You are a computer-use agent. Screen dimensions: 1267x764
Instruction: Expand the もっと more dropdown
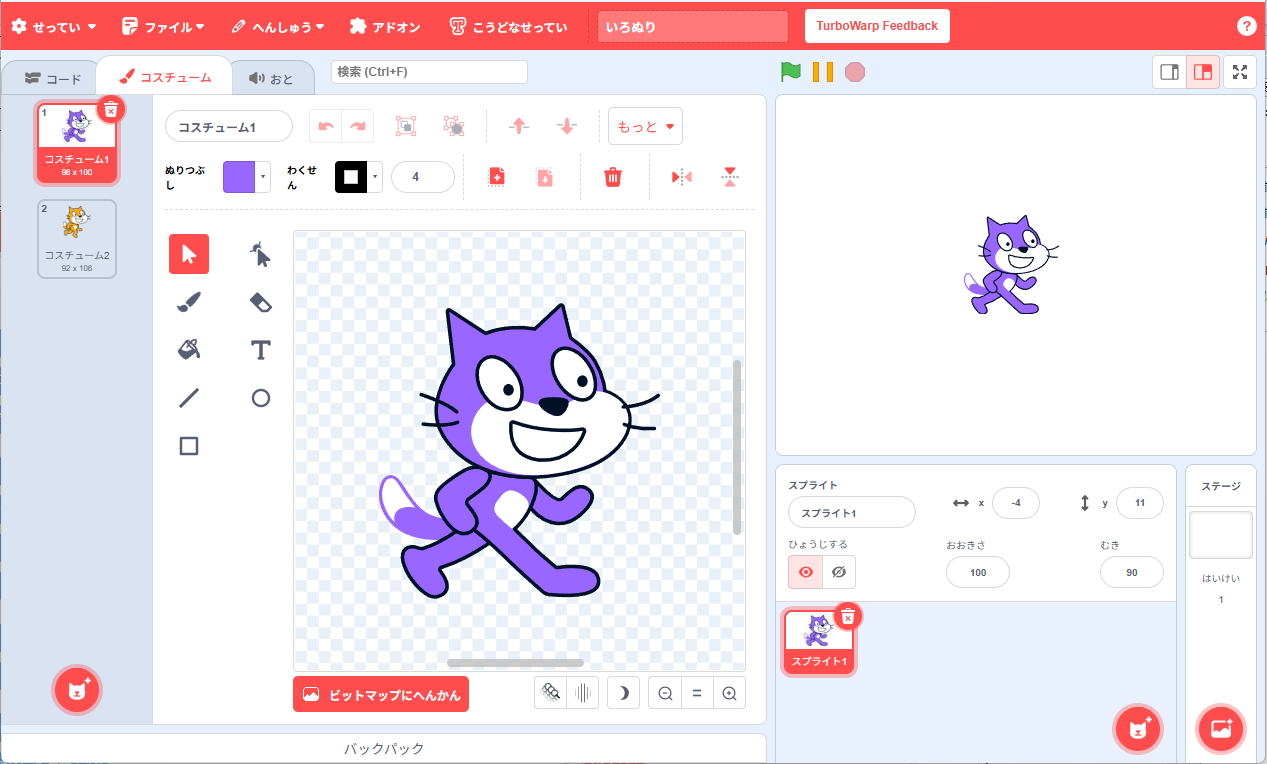(x=645, y=126)
